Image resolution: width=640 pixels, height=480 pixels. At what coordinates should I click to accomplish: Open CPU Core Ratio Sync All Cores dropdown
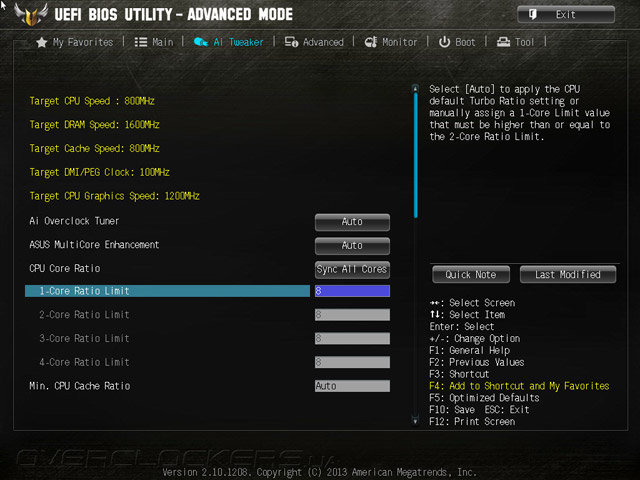click(352, 269)
